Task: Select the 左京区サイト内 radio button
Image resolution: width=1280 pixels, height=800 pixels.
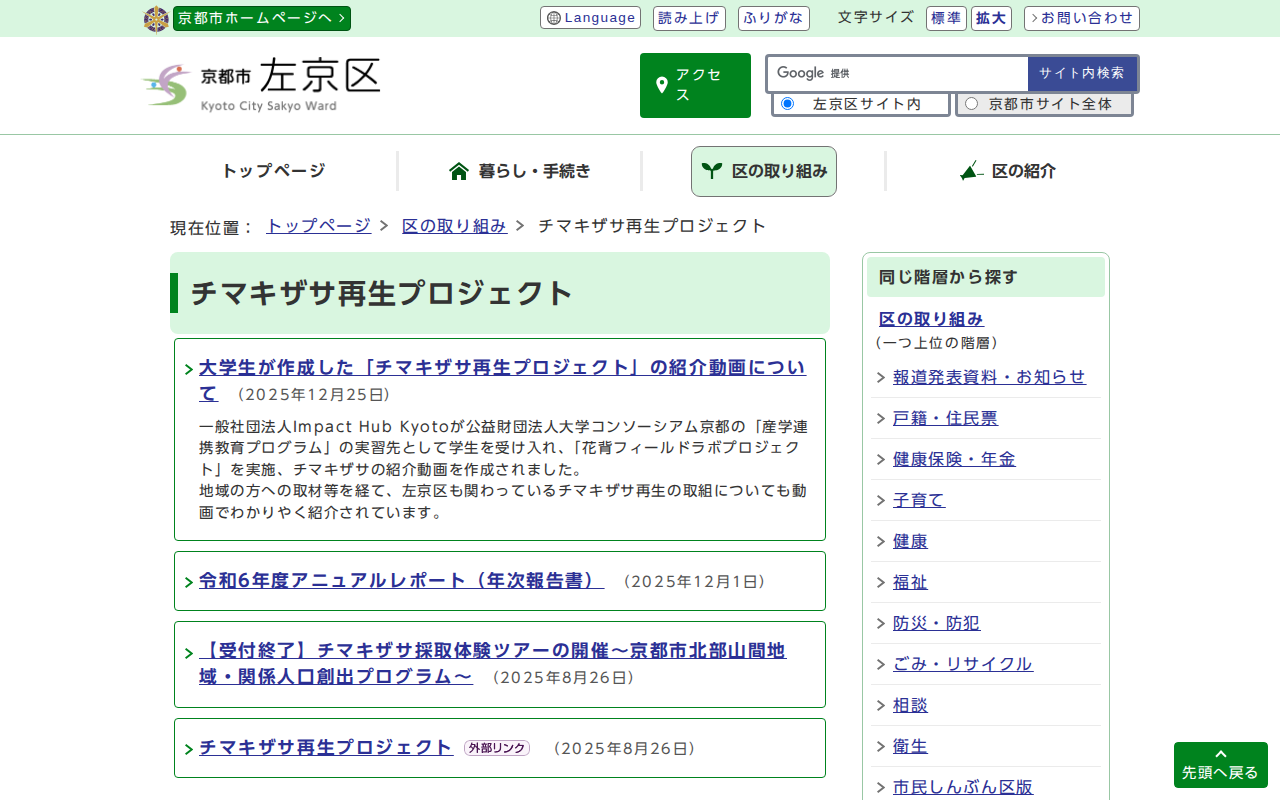Action: (x=788, y=104)
